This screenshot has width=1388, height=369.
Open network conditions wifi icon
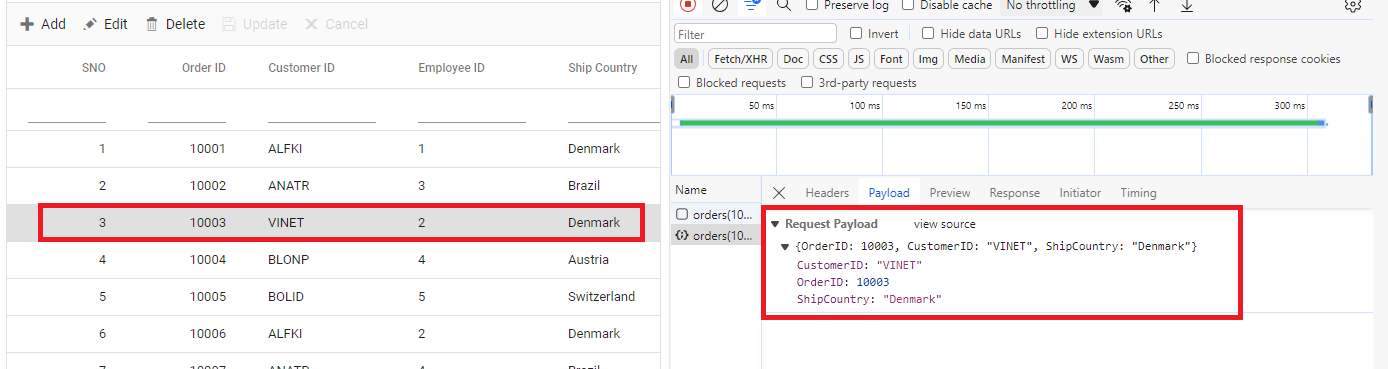pos(1123,5)
